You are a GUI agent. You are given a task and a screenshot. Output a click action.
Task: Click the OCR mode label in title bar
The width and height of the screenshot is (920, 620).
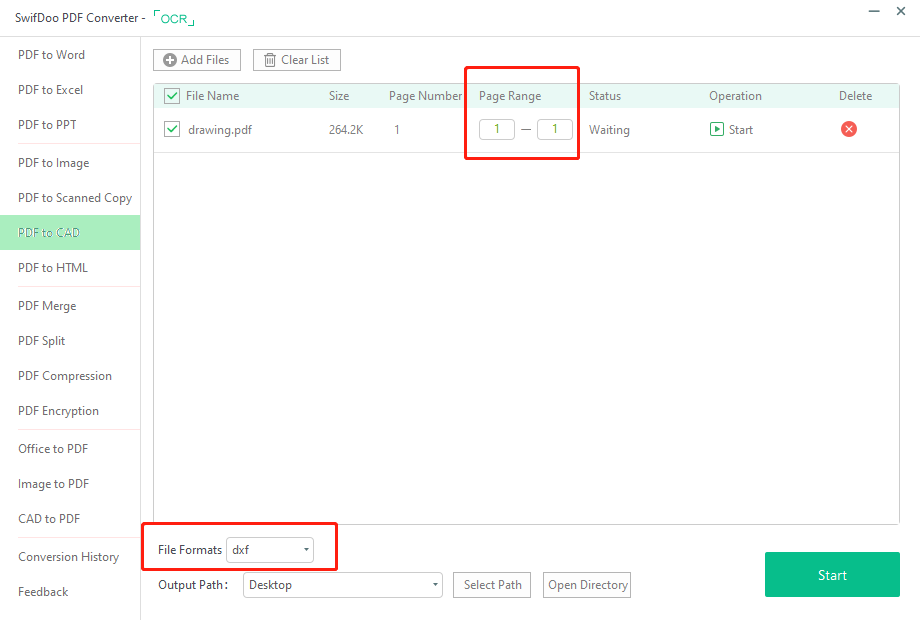pyautogui.click(x=174, y=18)
